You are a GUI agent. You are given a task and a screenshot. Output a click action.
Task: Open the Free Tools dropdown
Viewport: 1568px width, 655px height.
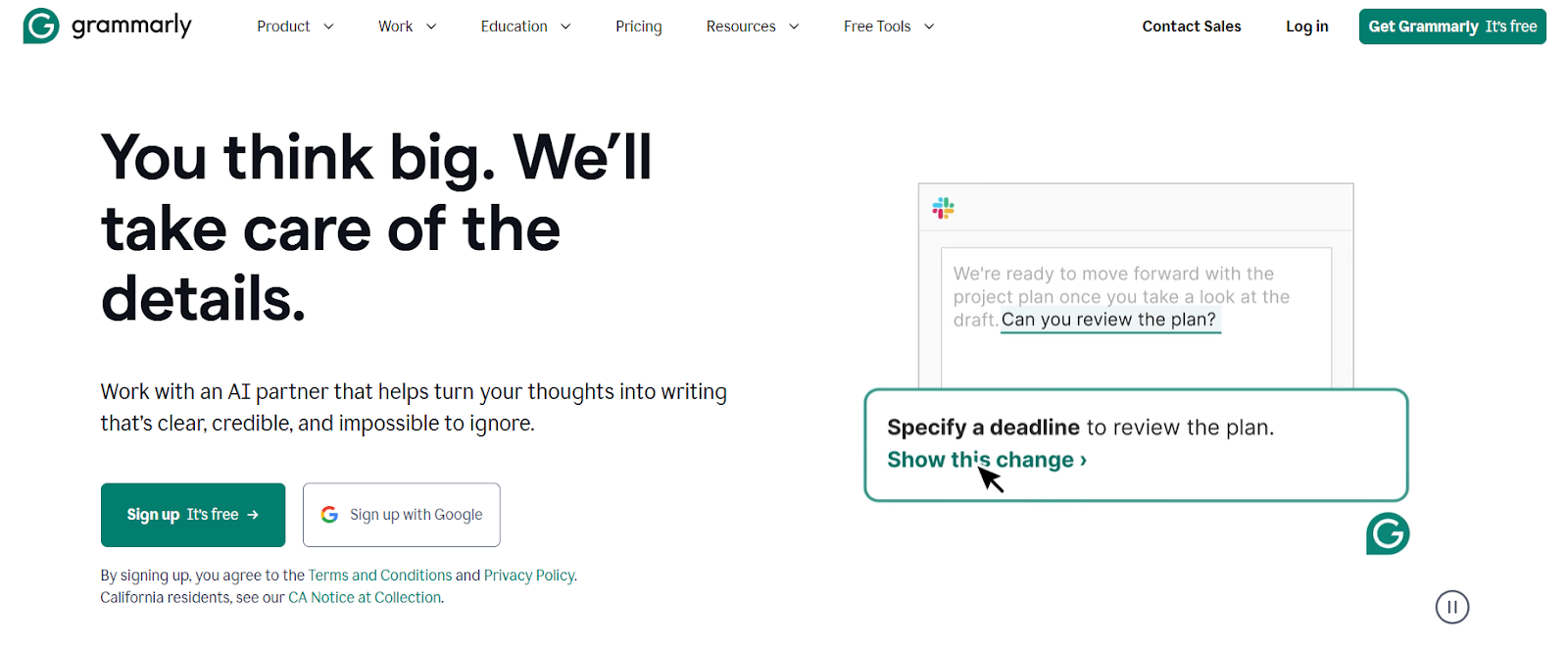coord(889,26)
